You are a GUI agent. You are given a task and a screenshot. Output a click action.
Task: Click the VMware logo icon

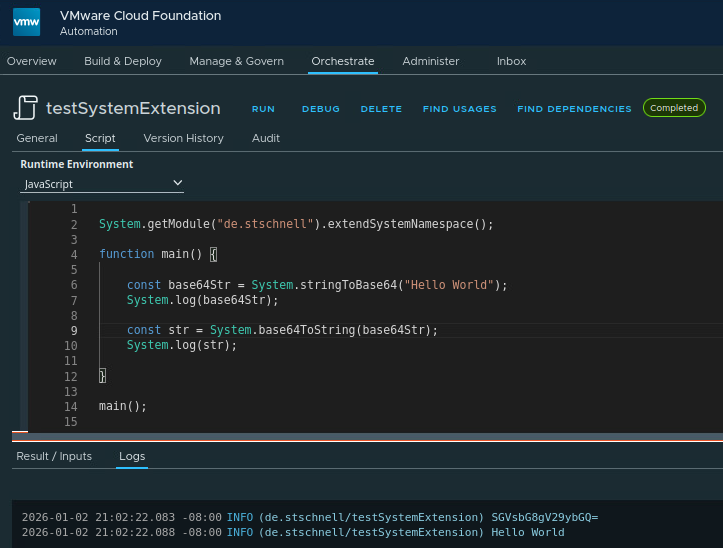click(x=26, y=22)
